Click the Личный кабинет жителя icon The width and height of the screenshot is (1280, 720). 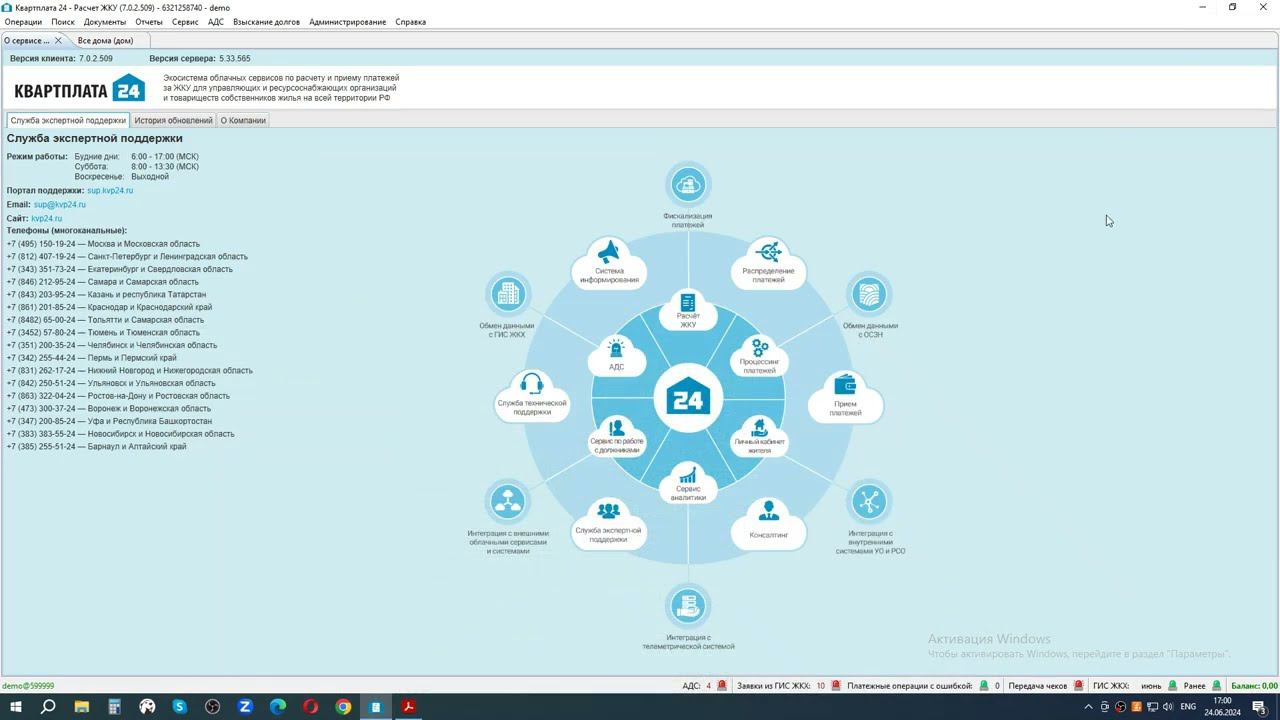tap(760, 428)
